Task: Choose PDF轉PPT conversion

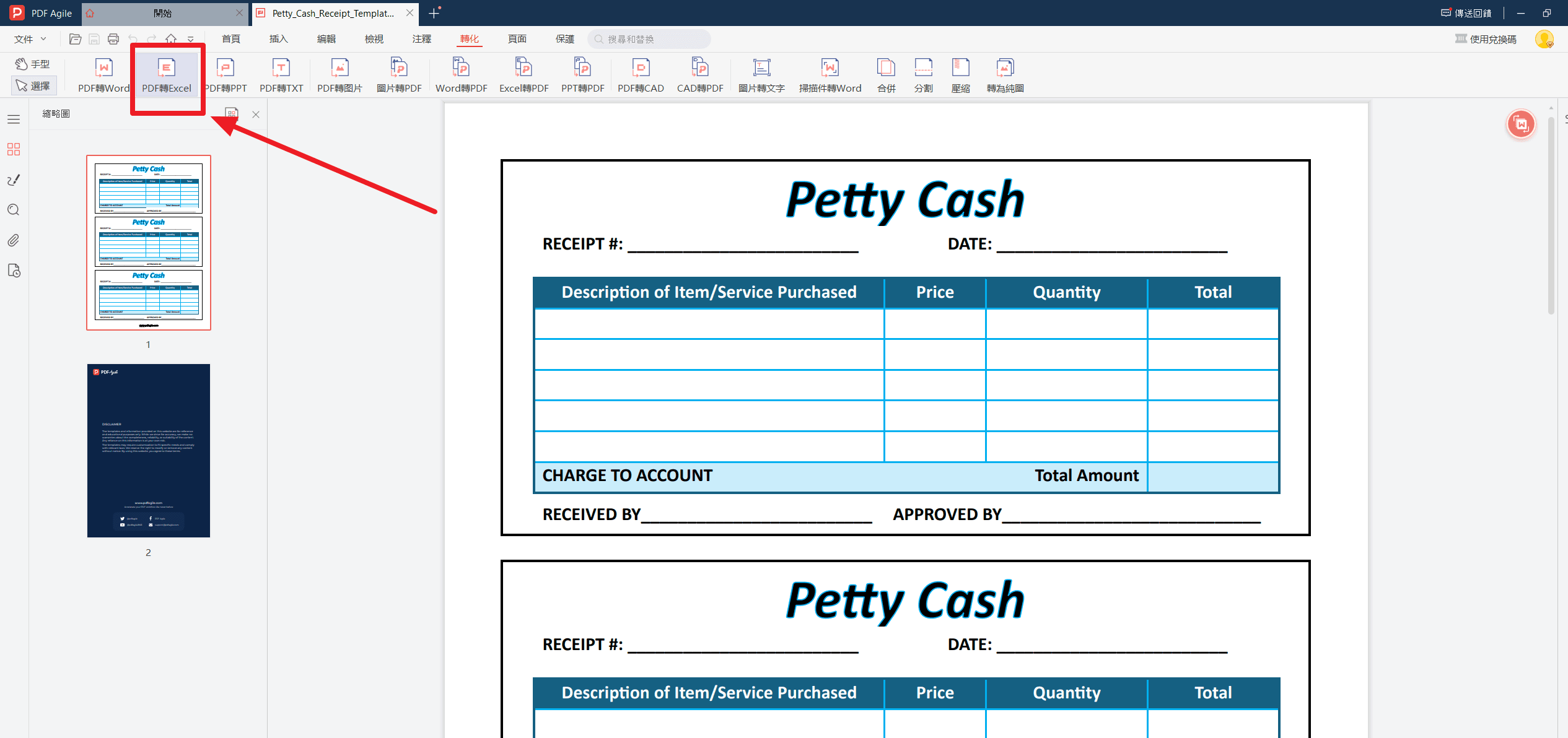Action: tap(226, 76)
